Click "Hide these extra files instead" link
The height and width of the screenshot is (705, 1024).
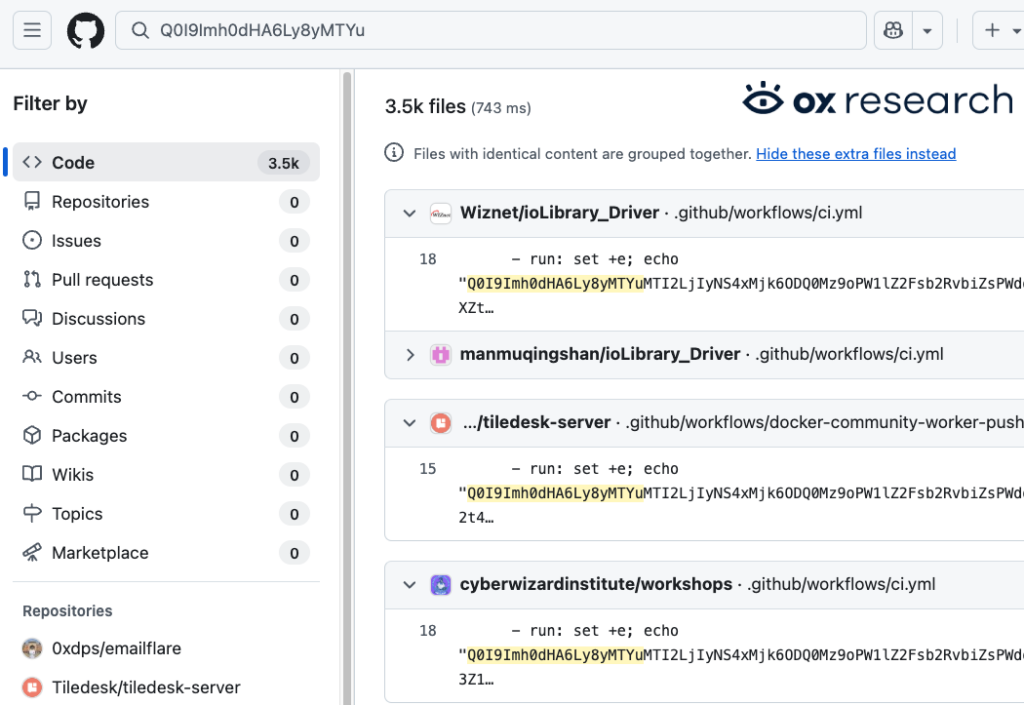pos(856,154)
